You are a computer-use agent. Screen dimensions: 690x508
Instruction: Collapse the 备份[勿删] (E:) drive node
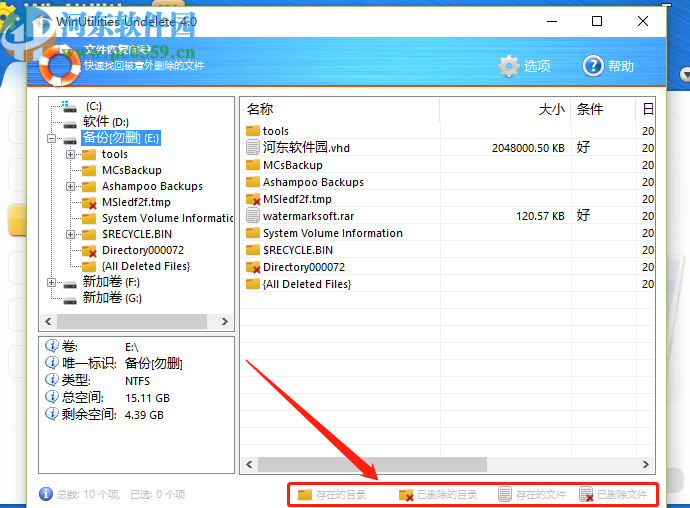click(51, 139)
